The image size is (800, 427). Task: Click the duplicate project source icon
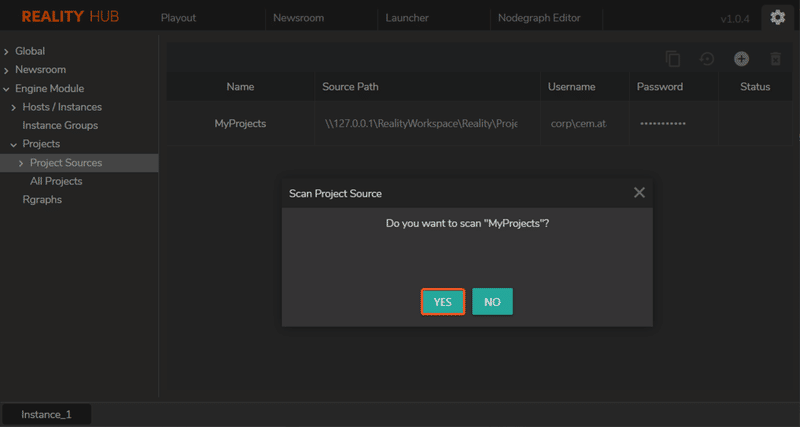673,59
